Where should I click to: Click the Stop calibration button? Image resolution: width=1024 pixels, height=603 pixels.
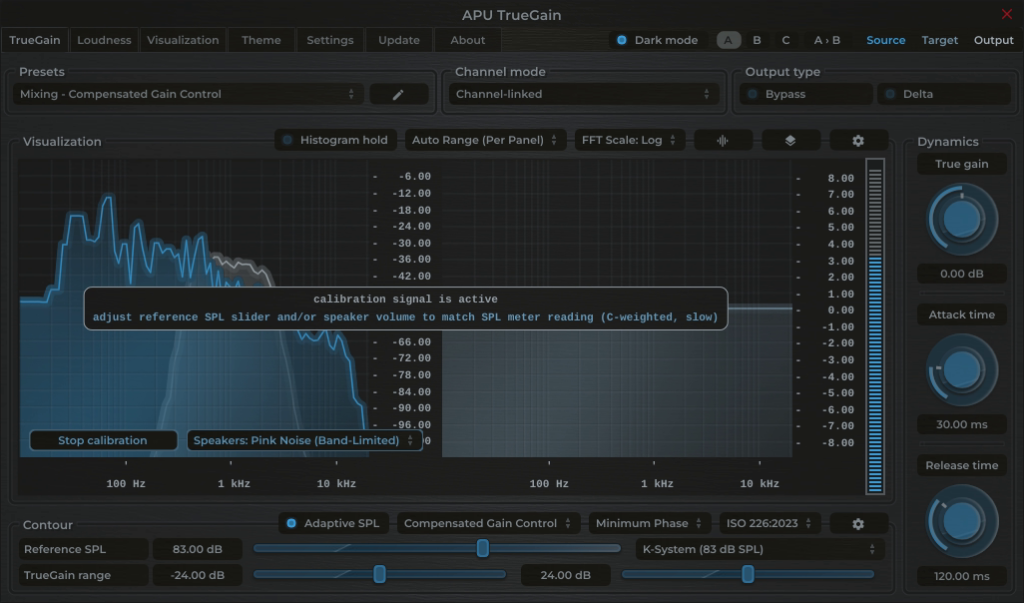pos(102,440)
